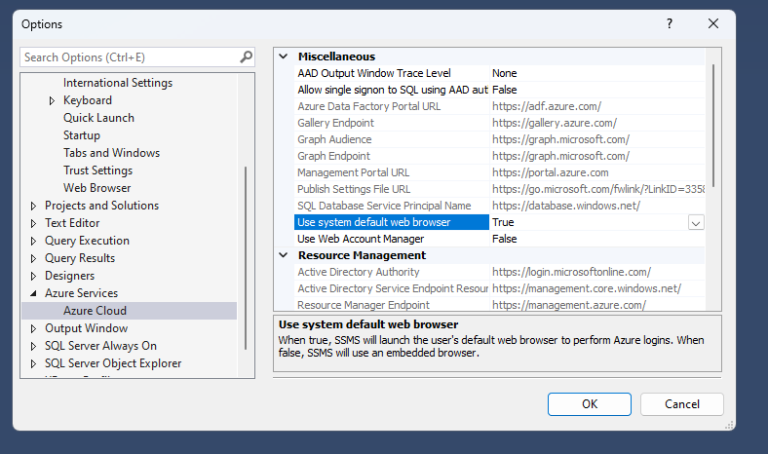Collapse the Resource Management section
The image size is (768, 454).
pyautogui.click(x=283, y=255)
